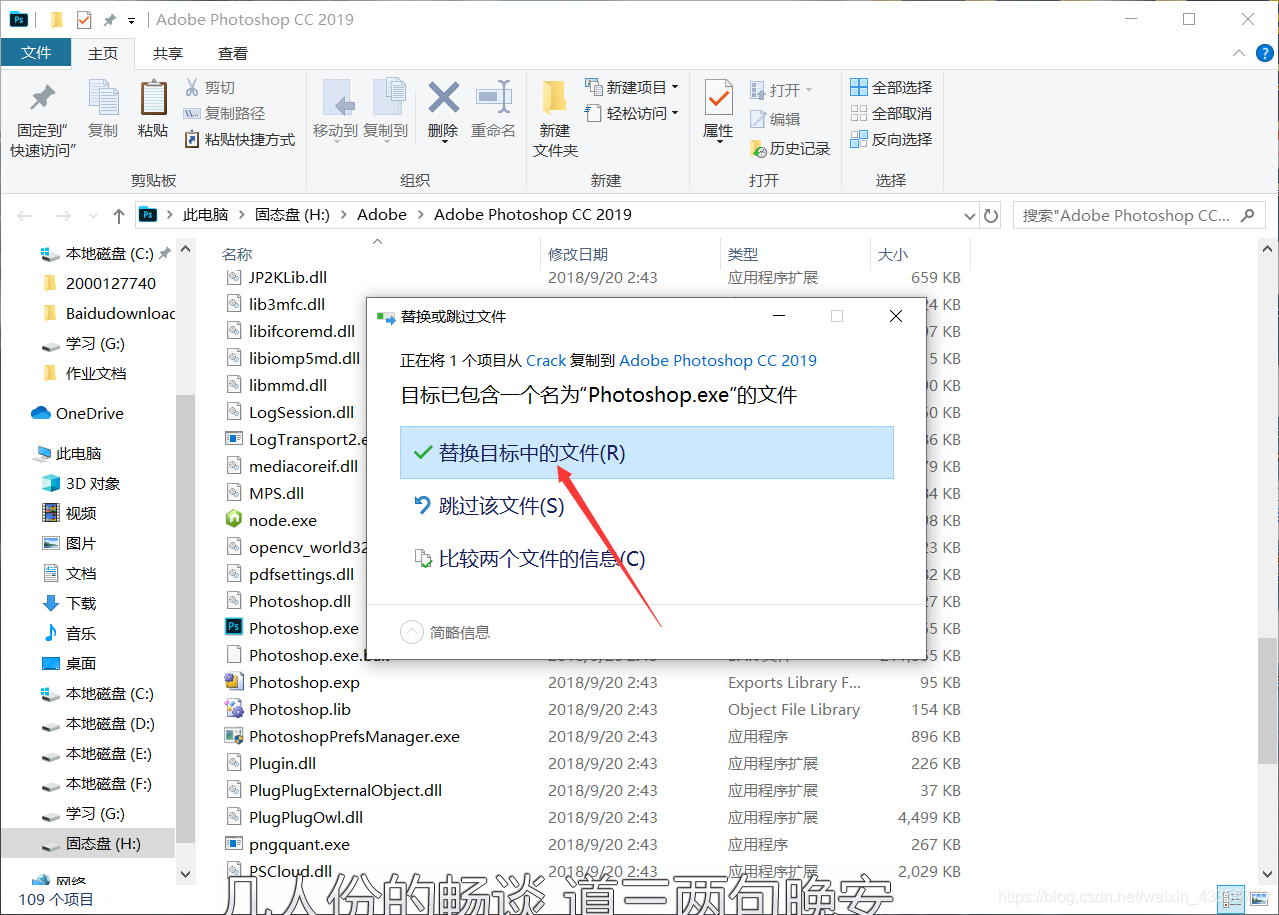This screenshot has height=915, width=1279.
Task: Click the Paste clipboard icon
Action: coord(153,98)
